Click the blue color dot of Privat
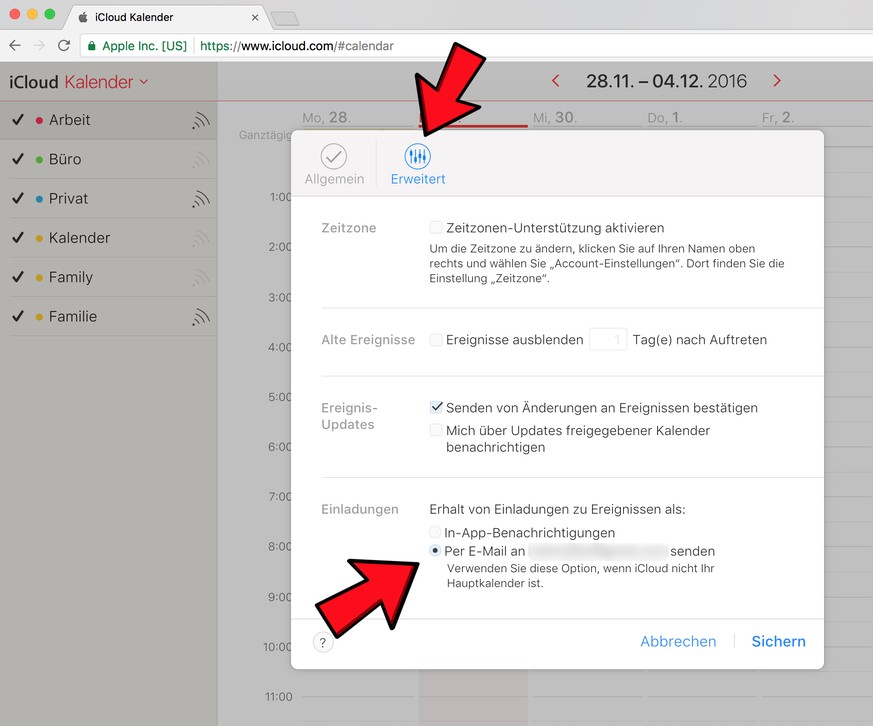873x726 pixels. (39, 199)
